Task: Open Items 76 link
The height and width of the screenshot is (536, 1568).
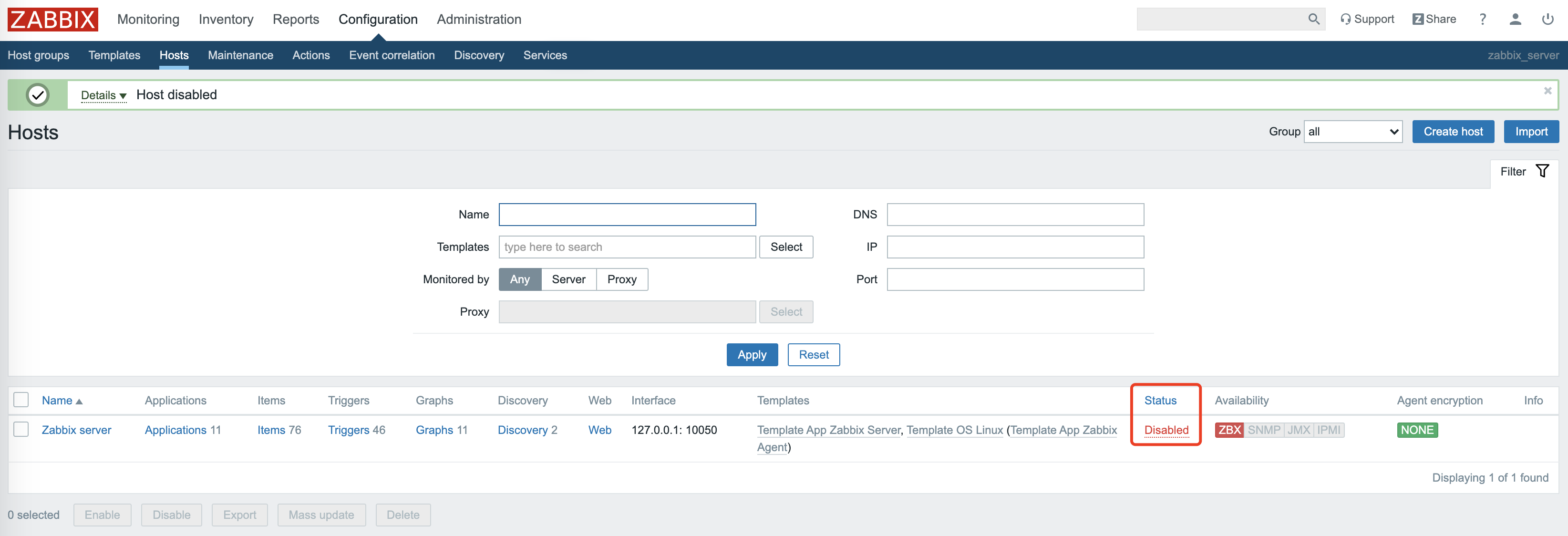Action: point(271,430)
